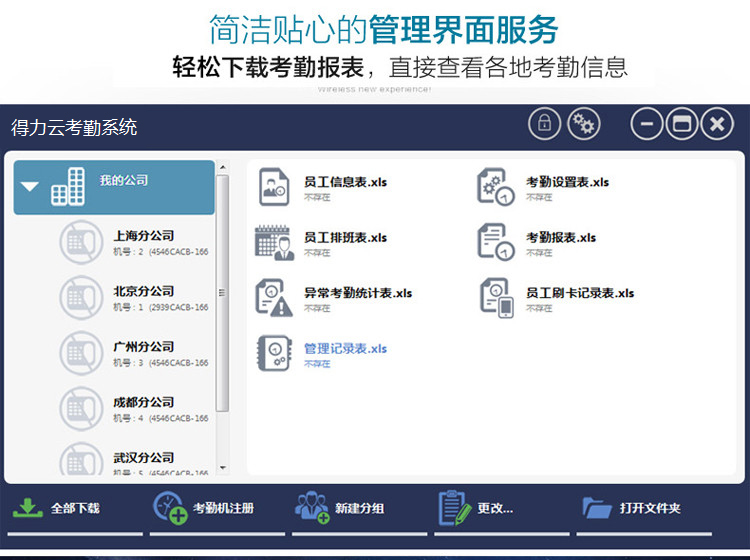Viewport: 750px width, 560px height.
Task: Click 北京分公司 machine number text
Action: (161, 307)
